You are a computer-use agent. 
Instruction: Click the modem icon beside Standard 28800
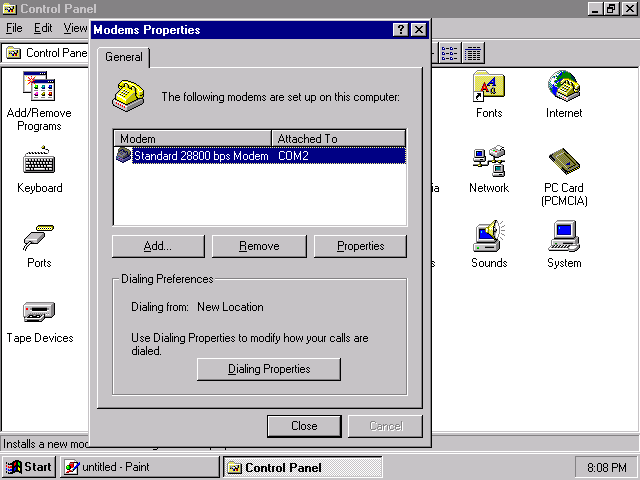tap(124, 156)
